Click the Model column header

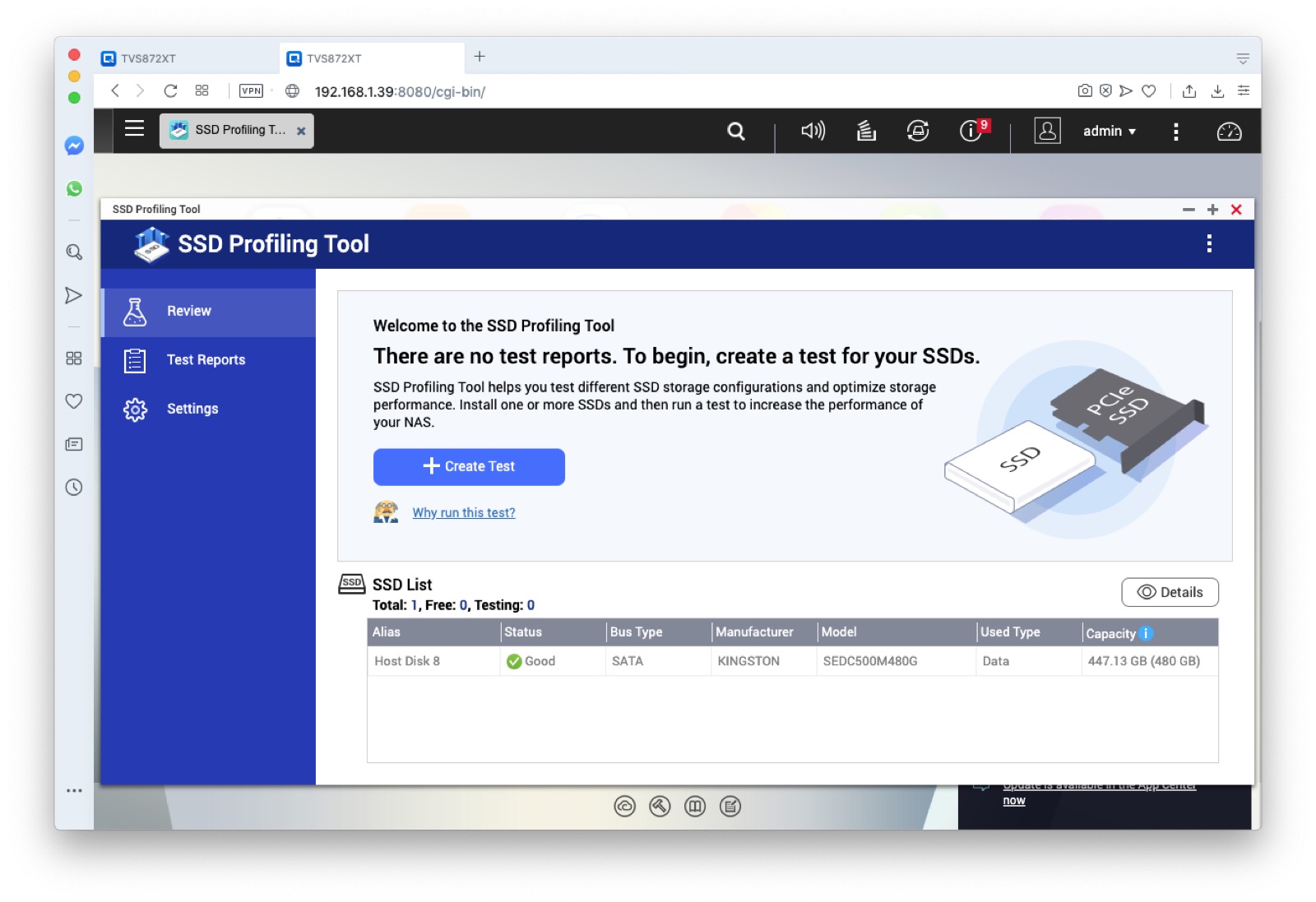tap(897, 632)
